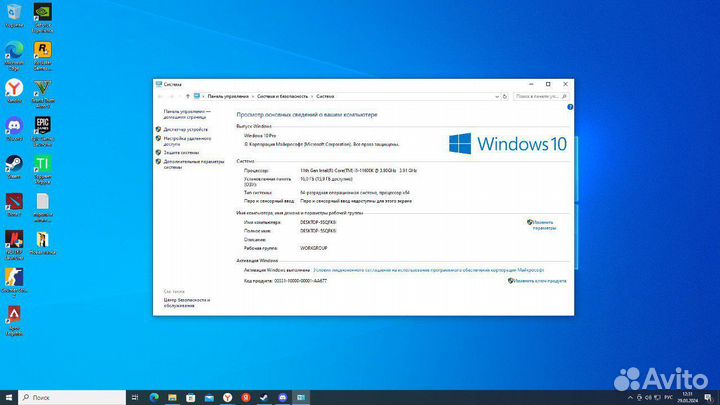The width and height of the screenshot is (720, 405).
Task: Open Steam from the taskbar
Action: coord(264,397)
